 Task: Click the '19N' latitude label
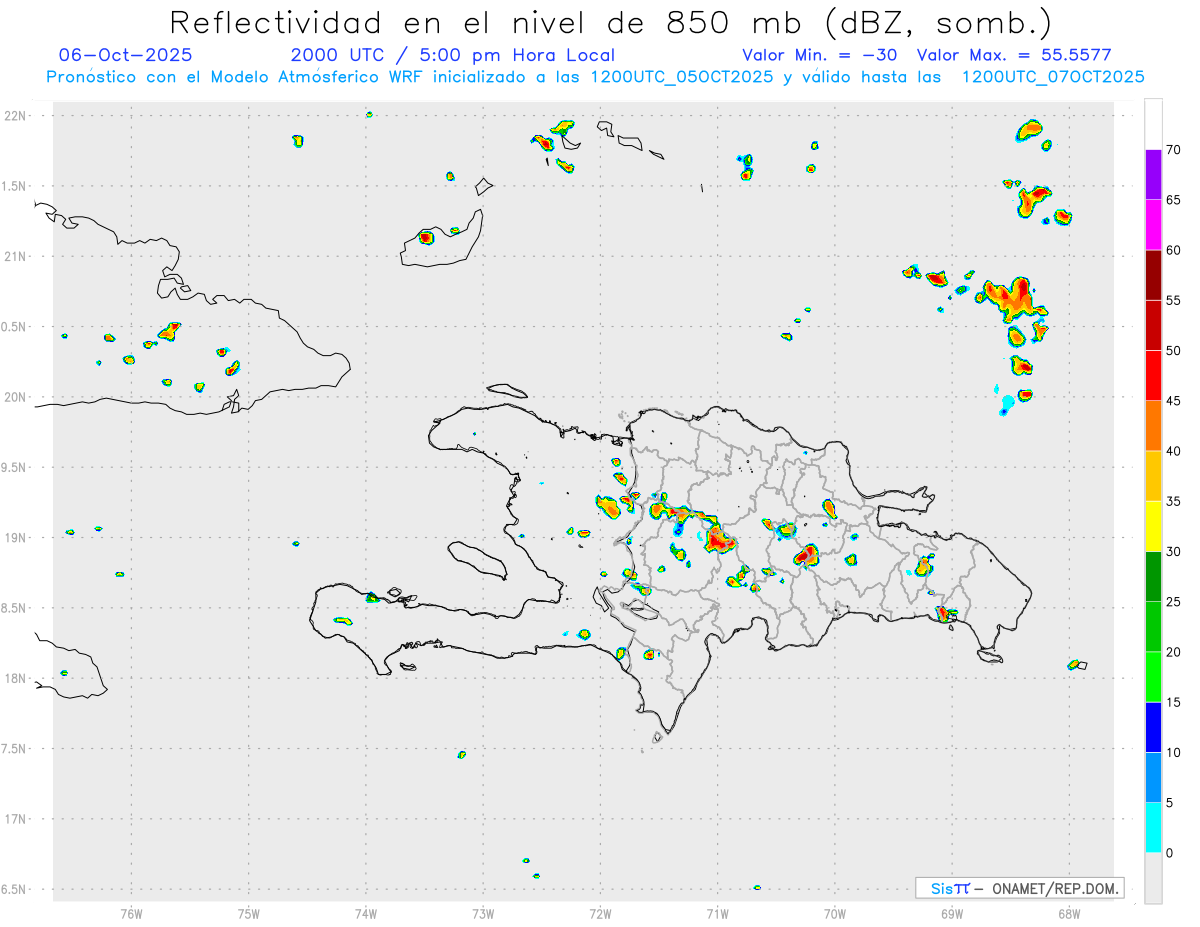tap(15, 538)
